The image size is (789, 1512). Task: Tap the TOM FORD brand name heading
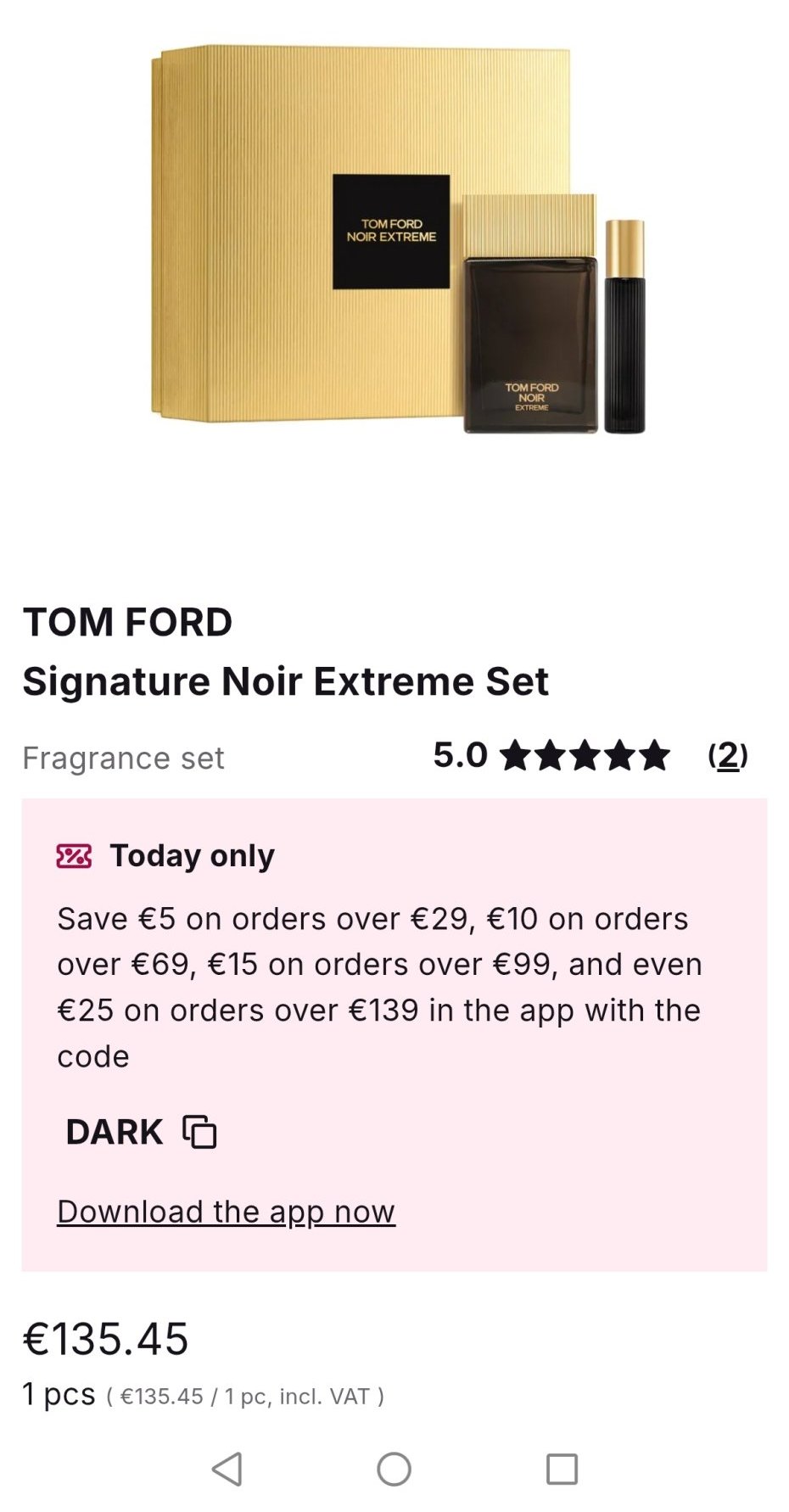click(127, 622)
